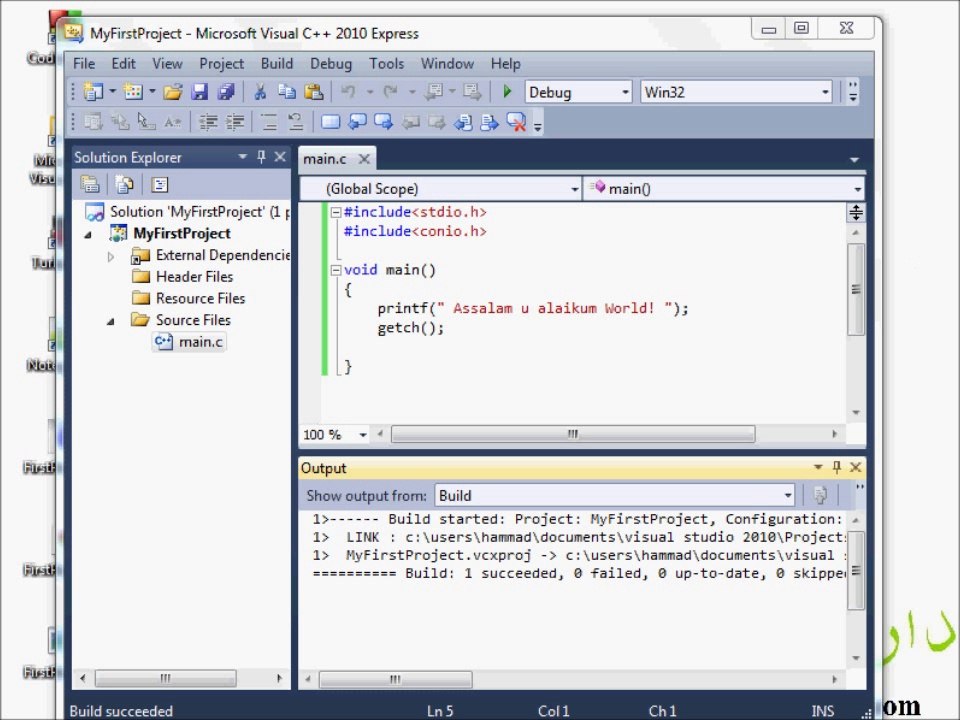
Task: Open the Project menu
Action: (221, 64)
